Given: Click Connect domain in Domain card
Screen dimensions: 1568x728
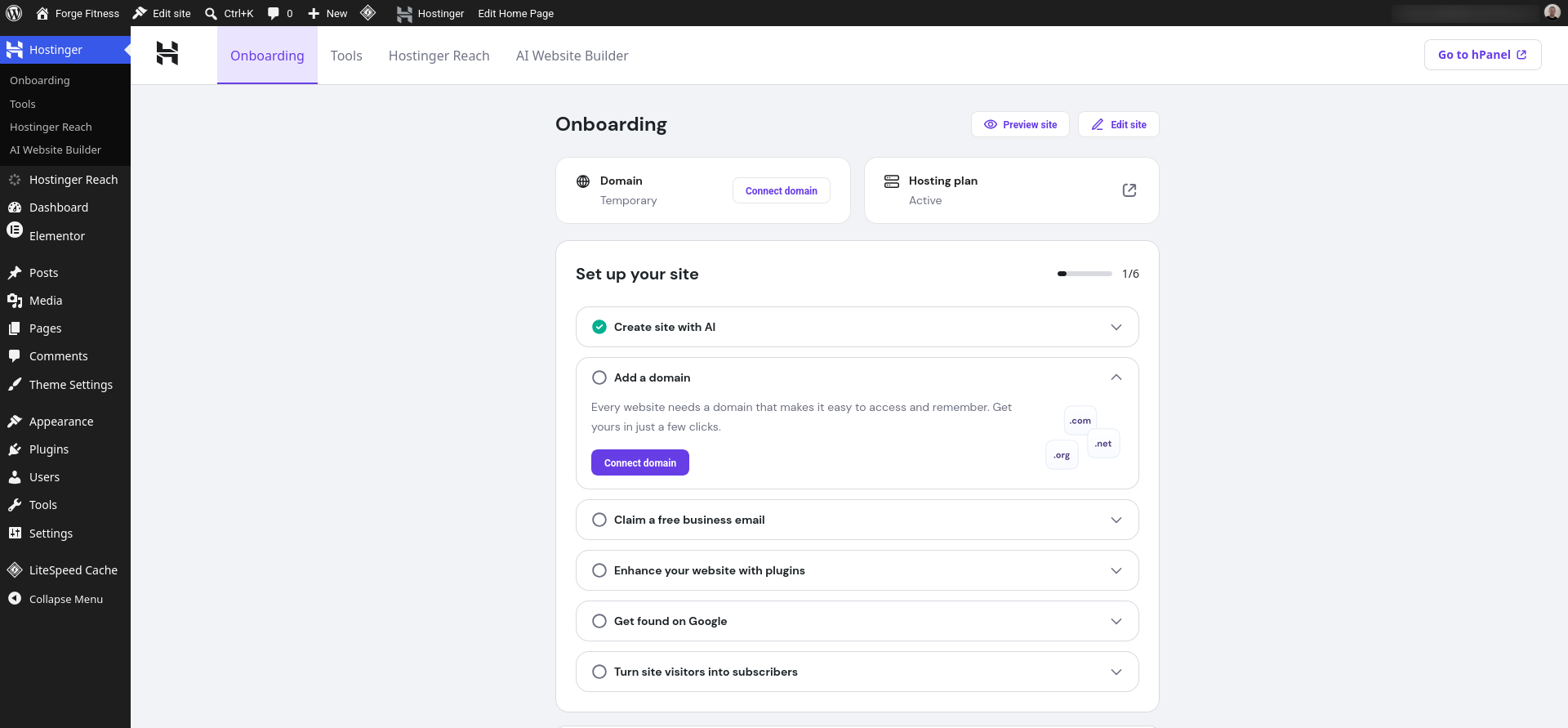Looking at the screenshot, I should (x=782, y=190).
